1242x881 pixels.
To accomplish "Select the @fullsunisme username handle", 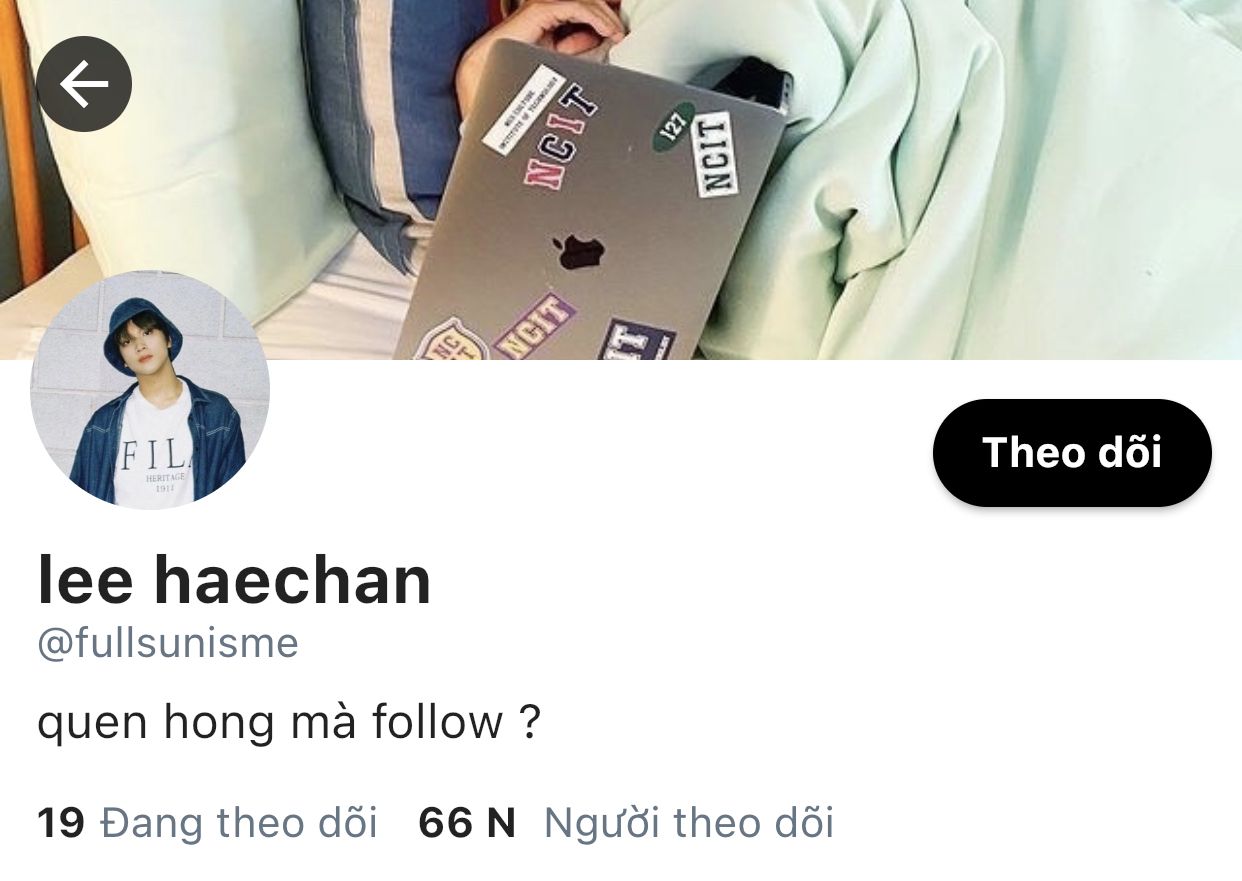I will [x=168, y=643].
